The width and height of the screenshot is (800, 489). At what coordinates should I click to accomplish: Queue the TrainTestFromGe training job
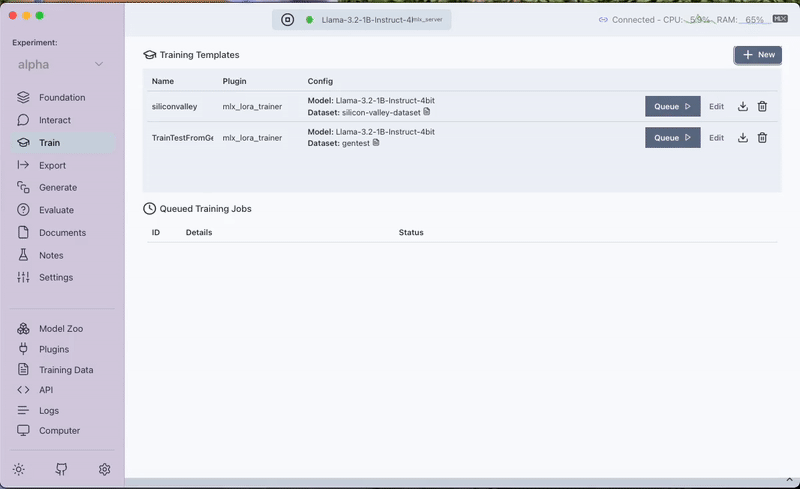(672, 138)
